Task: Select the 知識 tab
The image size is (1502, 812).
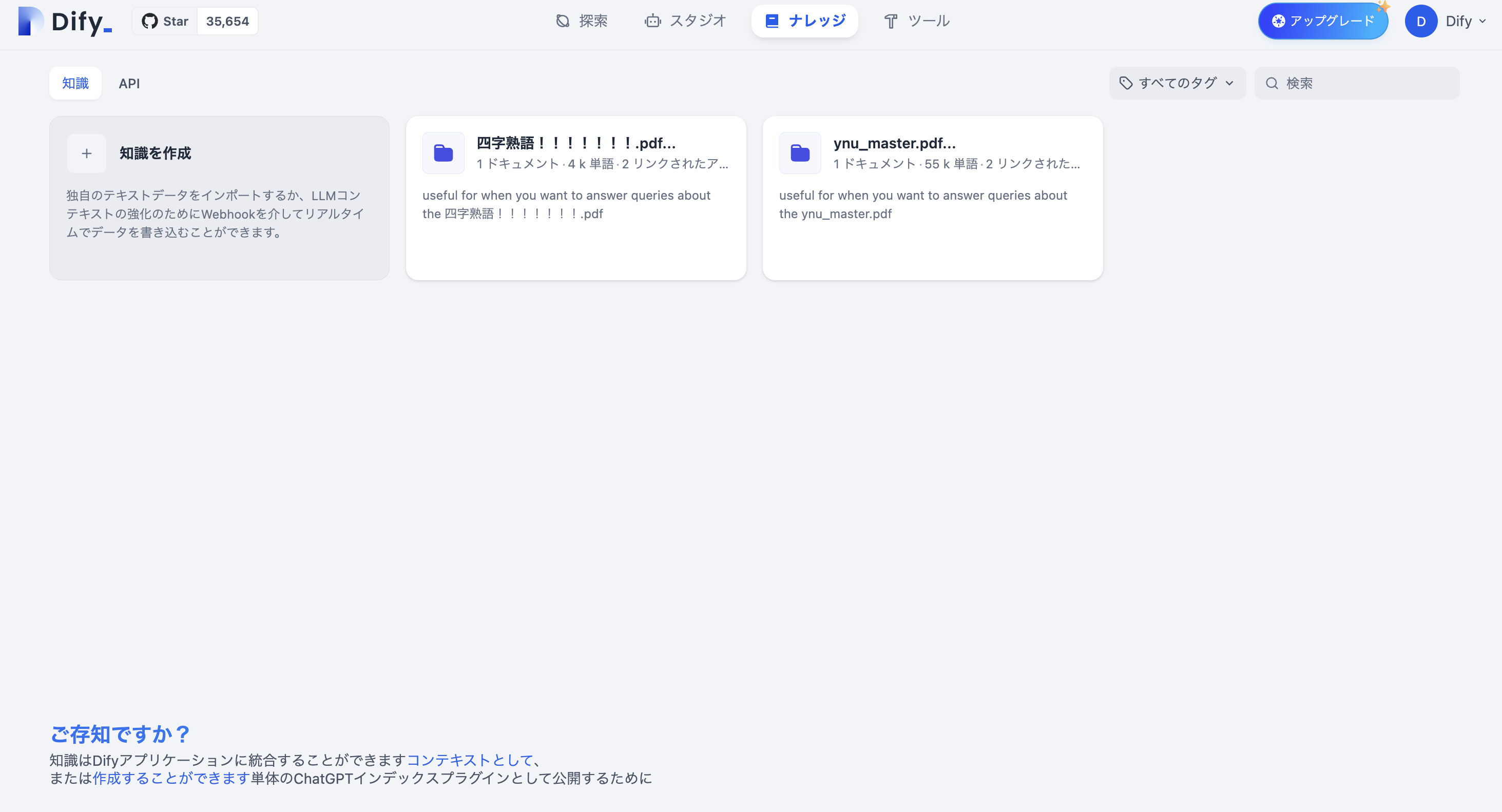Action: click(75, 83)
